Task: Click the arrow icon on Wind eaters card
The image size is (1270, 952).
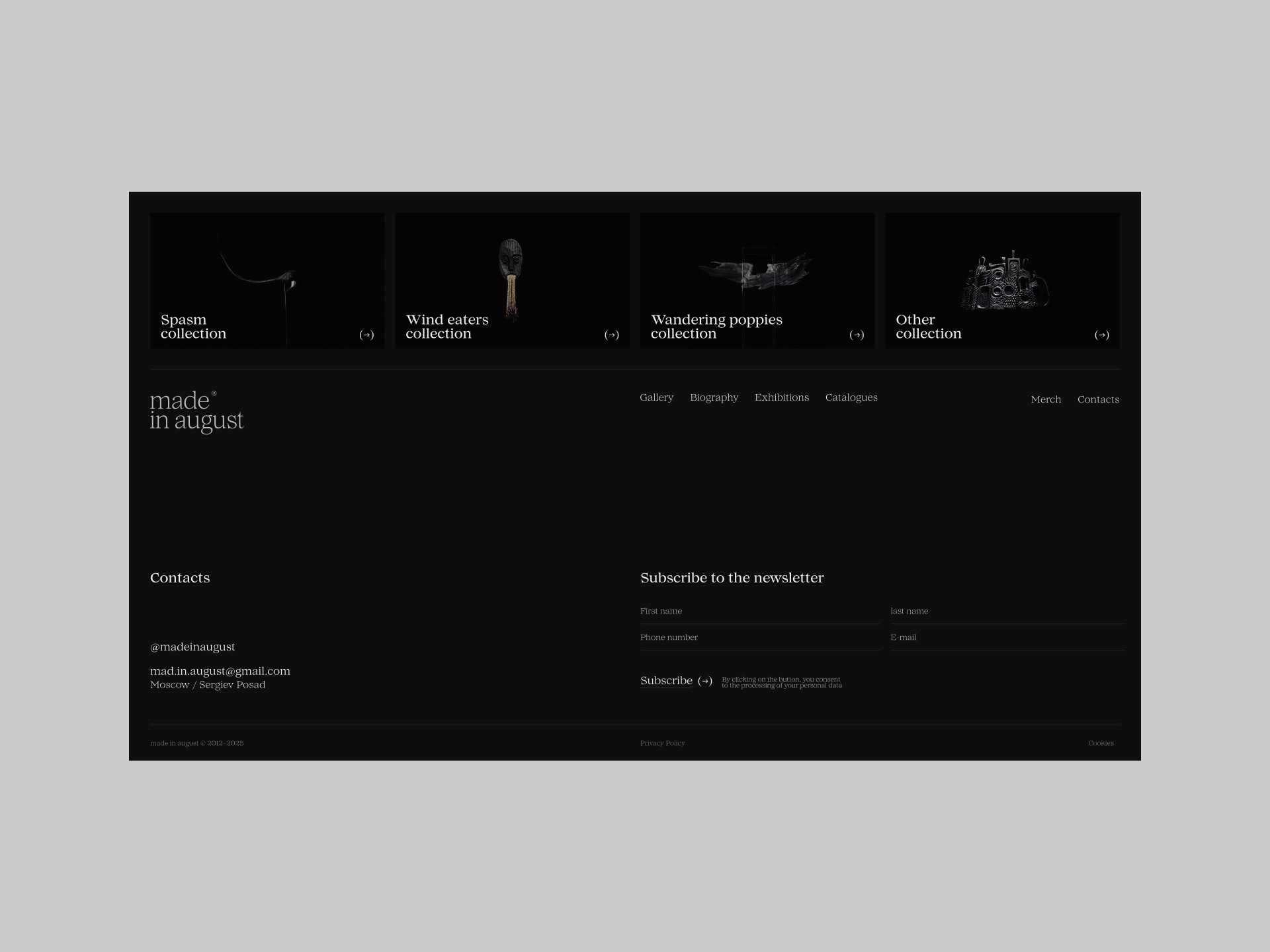Action: click(x=612, y=335)
